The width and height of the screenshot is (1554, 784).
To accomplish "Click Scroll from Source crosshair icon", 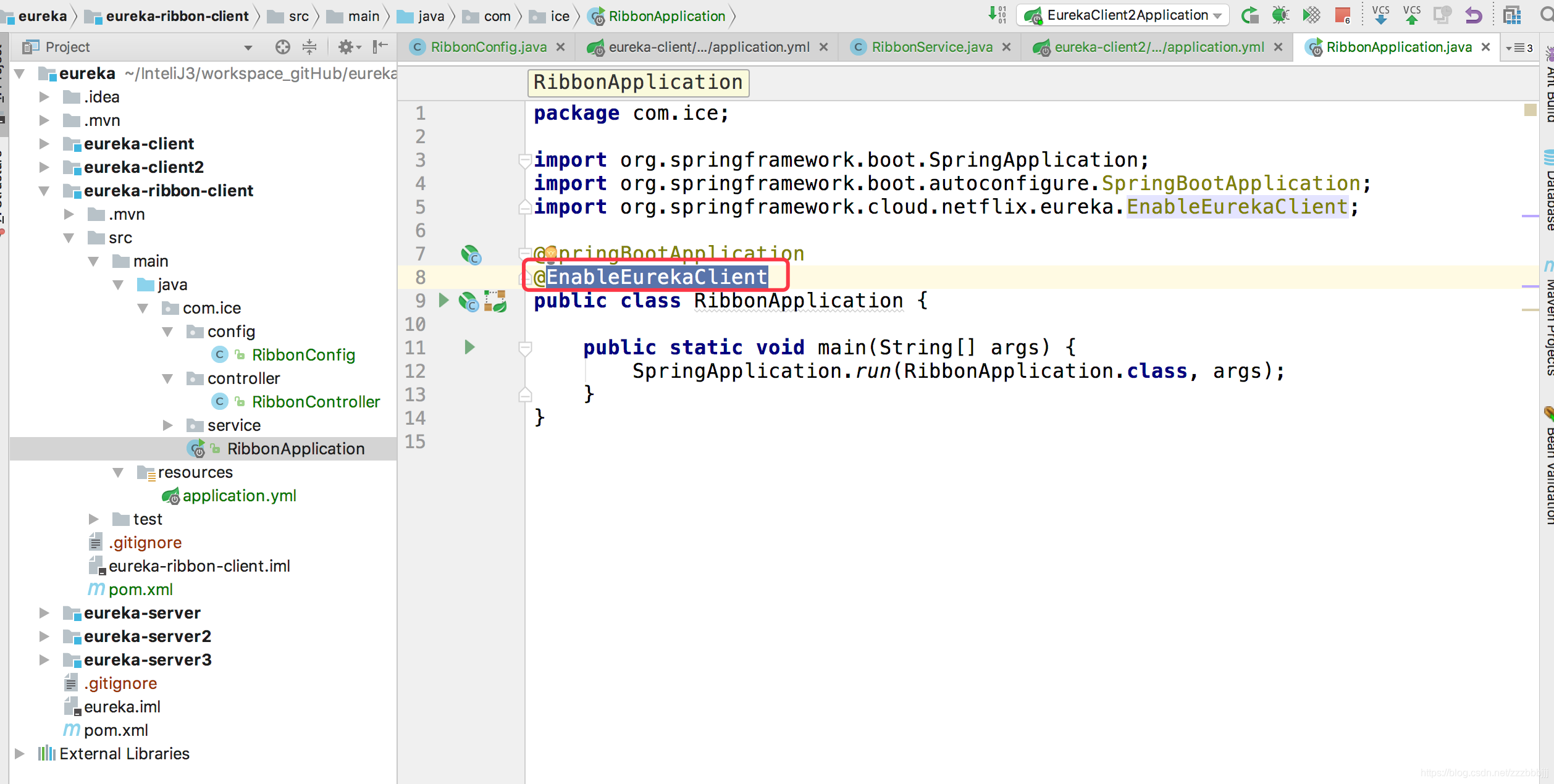I will point(282,47).
